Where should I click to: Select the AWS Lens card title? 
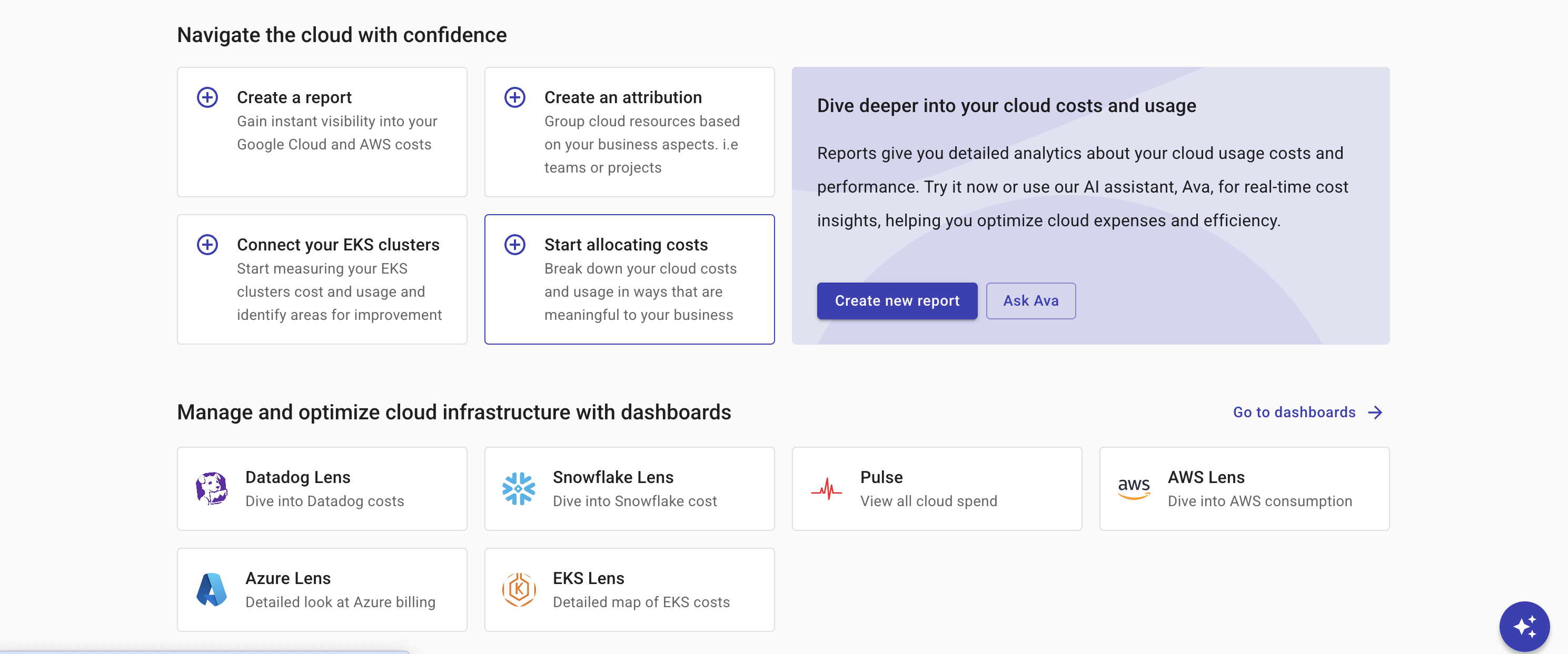(x=1205, y=477)
